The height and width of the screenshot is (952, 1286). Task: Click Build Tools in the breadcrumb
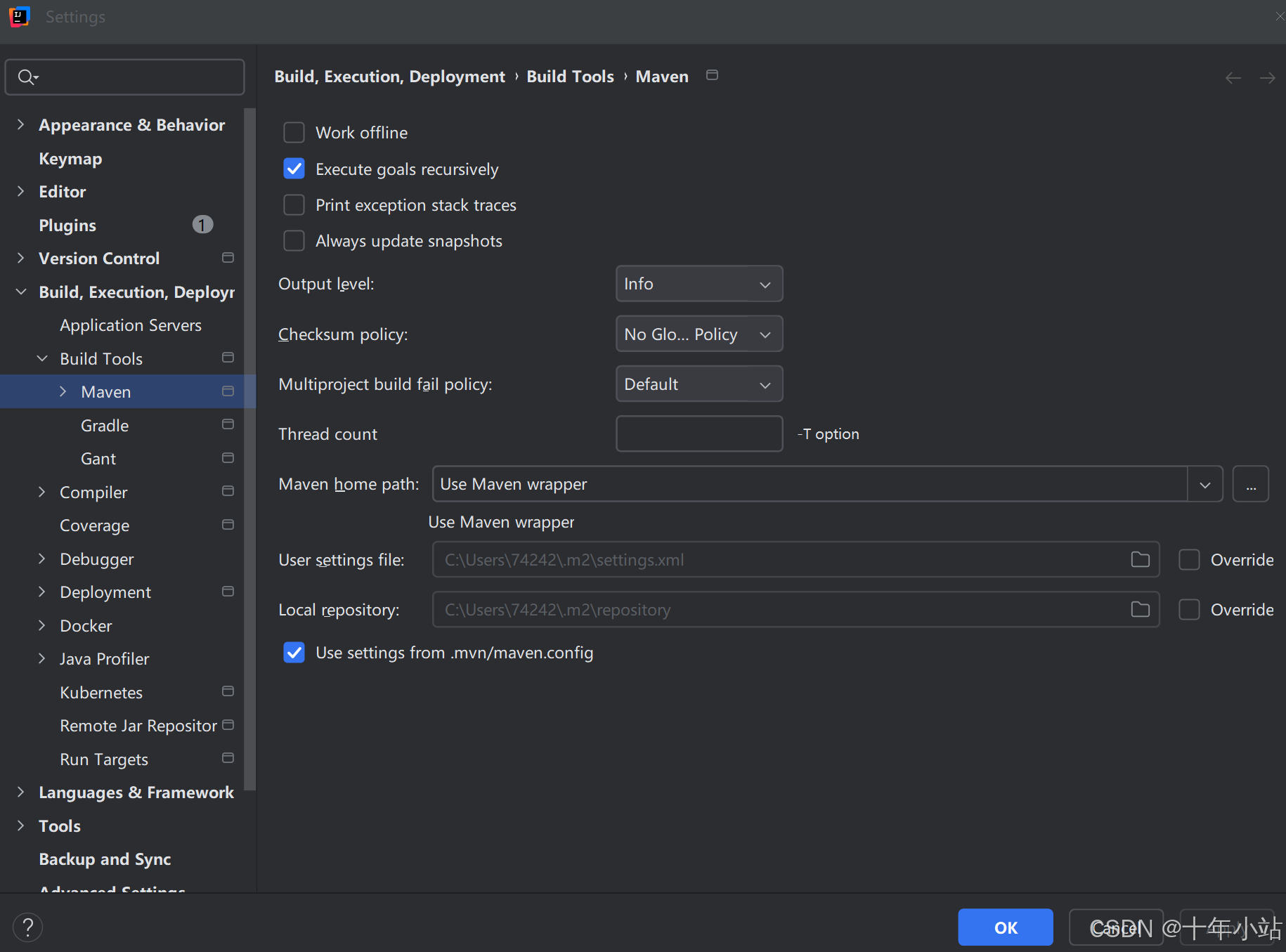(x=570, y=77)
